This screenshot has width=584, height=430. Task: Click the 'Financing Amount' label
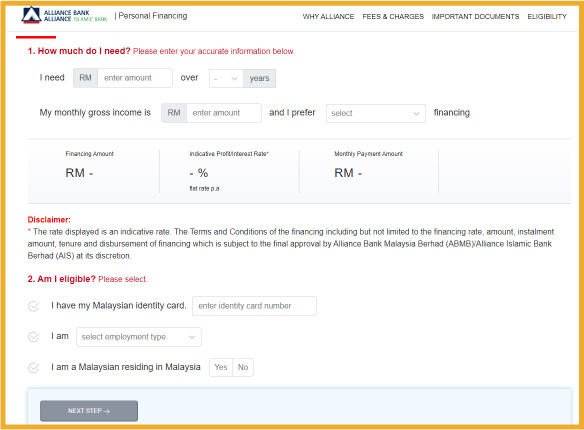pos(89,154)
